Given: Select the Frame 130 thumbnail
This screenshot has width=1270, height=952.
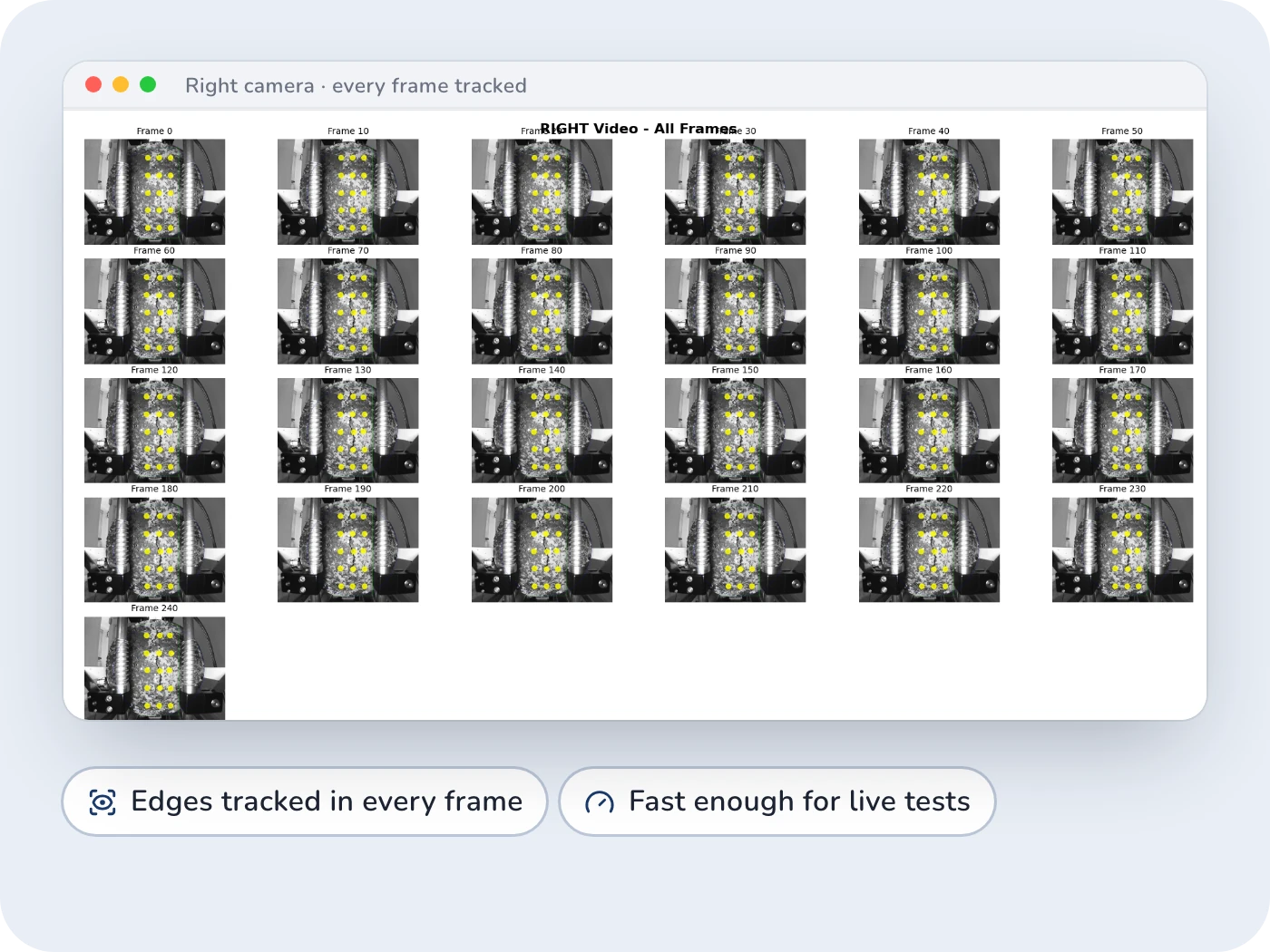Looking at the screenshot, I should 348,431.
